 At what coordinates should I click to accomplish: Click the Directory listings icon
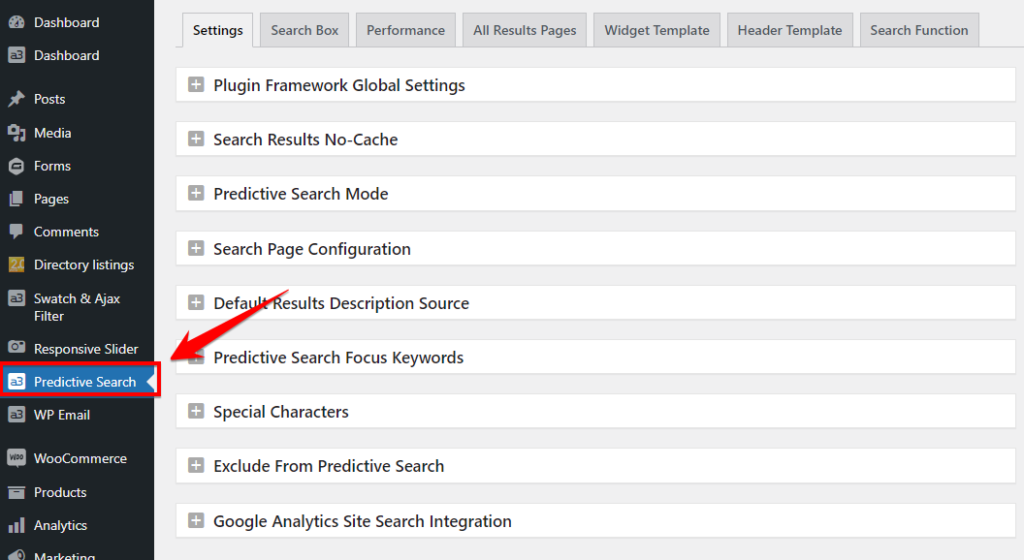(x=16, y=264)
